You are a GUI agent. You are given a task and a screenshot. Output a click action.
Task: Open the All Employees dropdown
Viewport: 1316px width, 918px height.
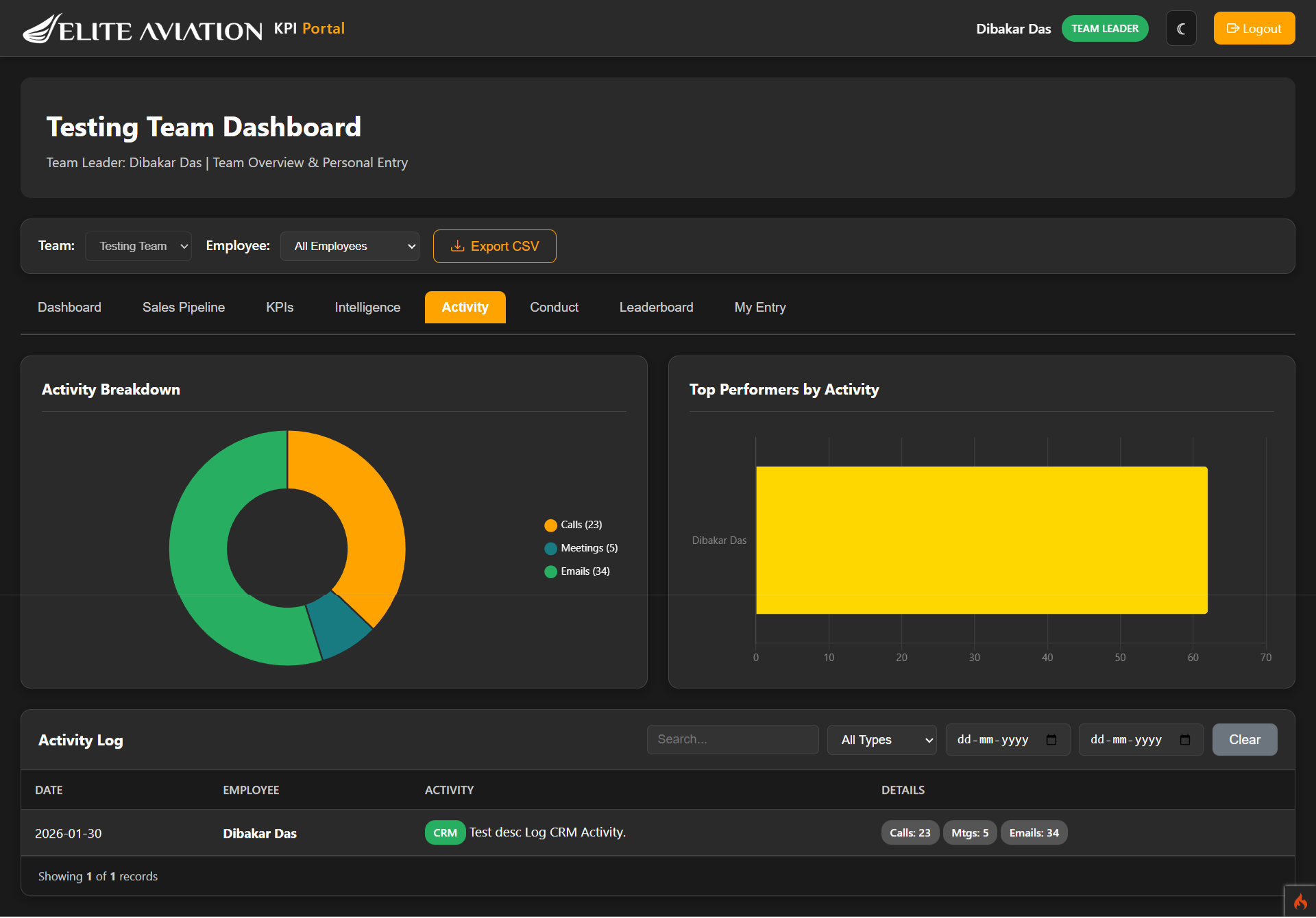[350, 246]
